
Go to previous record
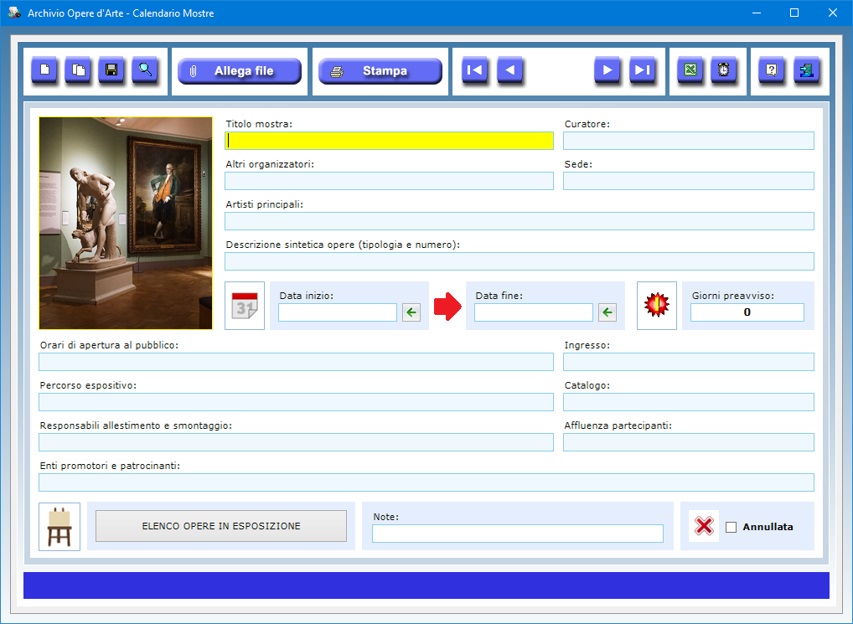click(x=510, y=70)
